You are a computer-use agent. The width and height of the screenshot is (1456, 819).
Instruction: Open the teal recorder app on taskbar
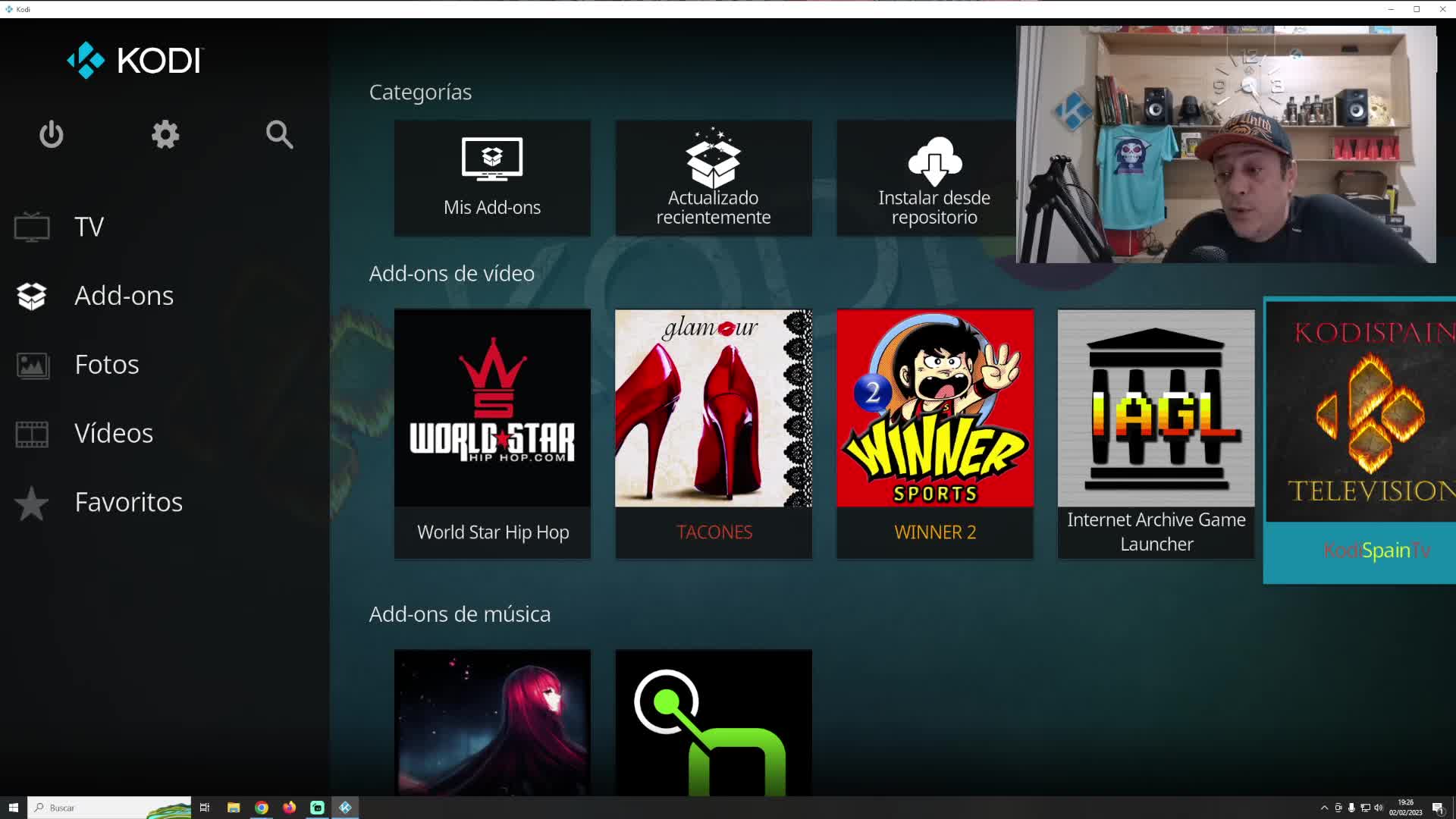pyautogui.click(x=318, y=808)
